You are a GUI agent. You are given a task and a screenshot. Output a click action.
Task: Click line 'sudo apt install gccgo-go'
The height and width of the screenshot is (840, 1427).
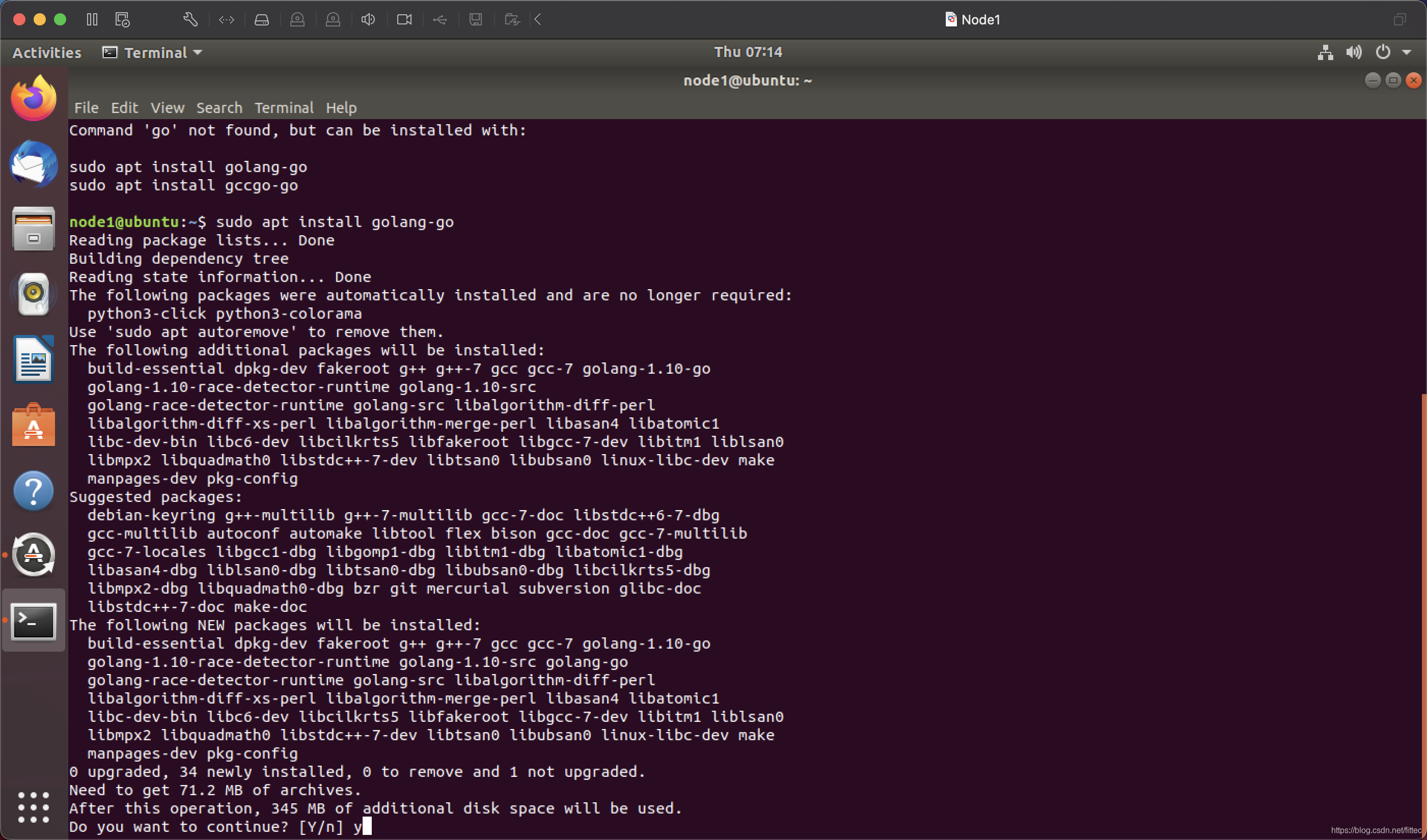pos(183,185)
